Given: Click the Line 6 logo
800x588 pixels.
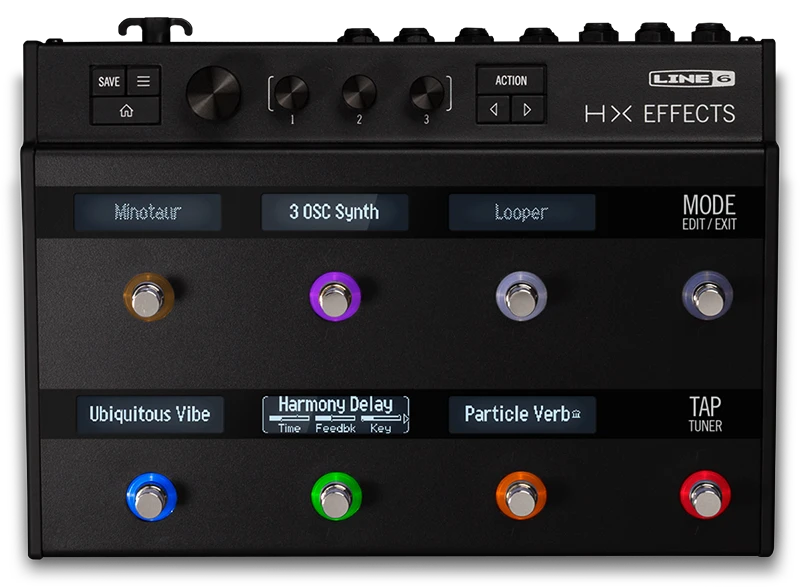Looking at the screenshot, I should point(692,79).
